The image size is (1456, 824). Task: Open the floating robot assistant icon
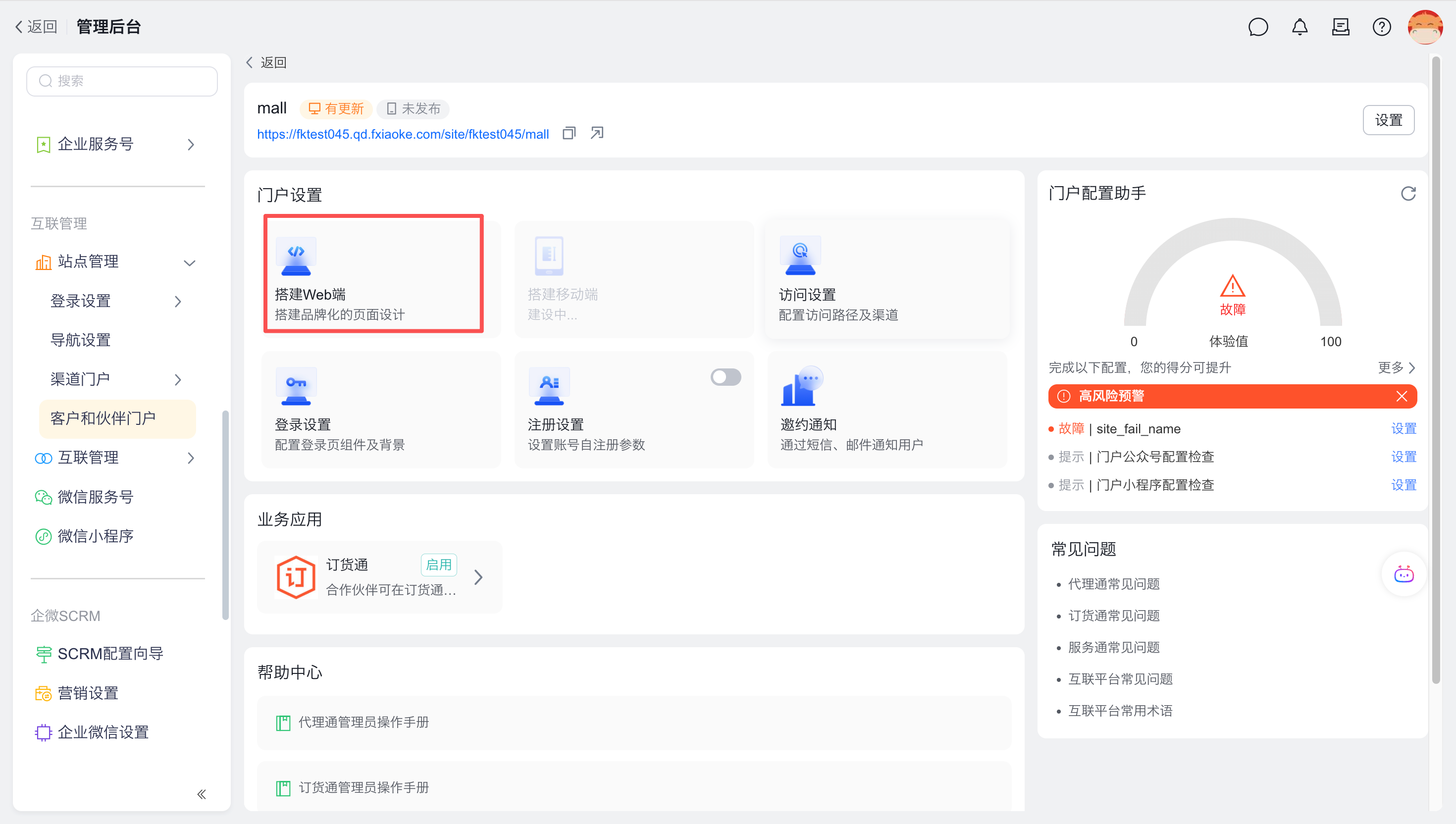click(x=1404, y=574)
